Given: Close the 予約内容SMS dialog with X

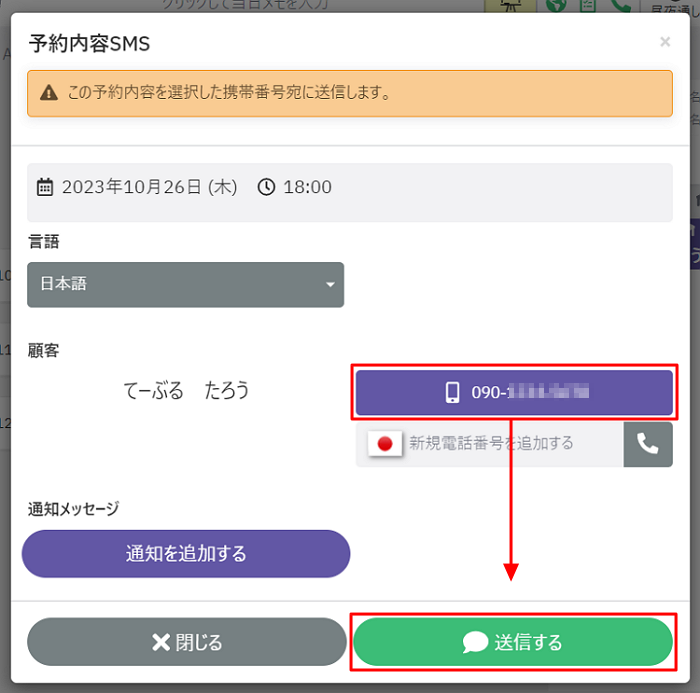Looking at the screenshot, I should (665, 42).
